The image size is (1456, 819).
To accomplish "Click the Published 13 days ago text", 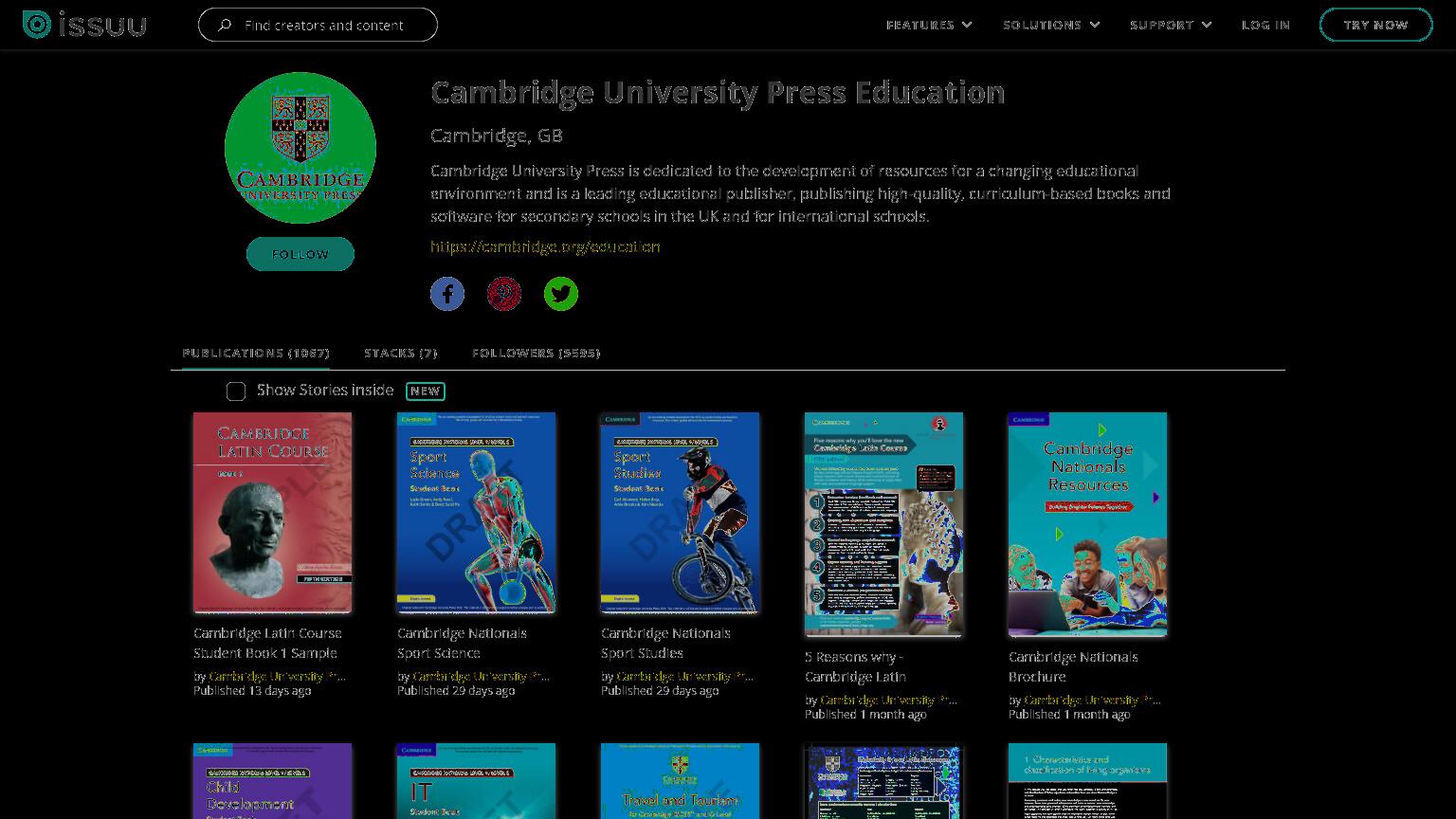I will pyautogui.click(x=252, y=691).
